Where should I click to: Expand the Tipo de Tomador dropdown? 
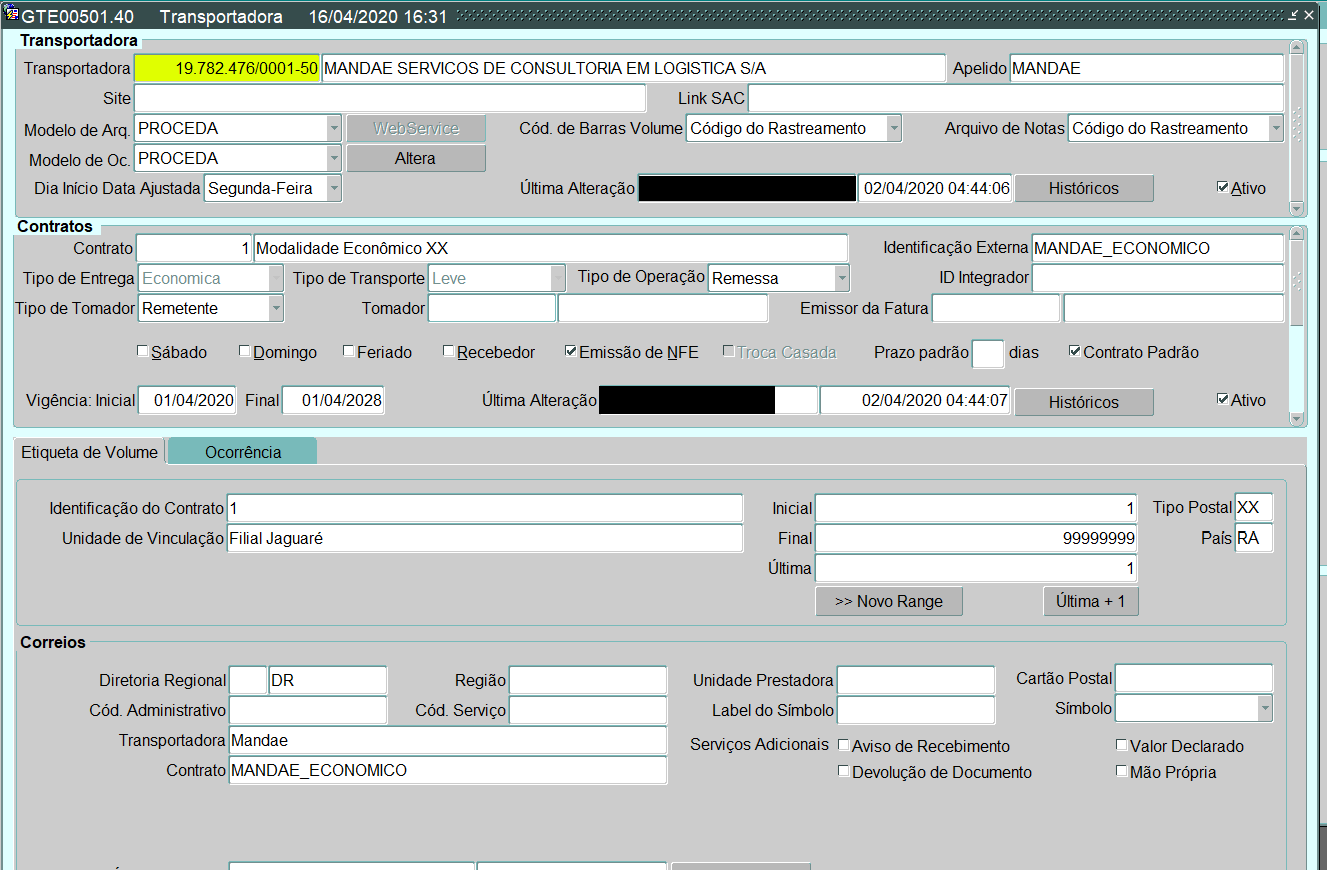pos(276,309)
